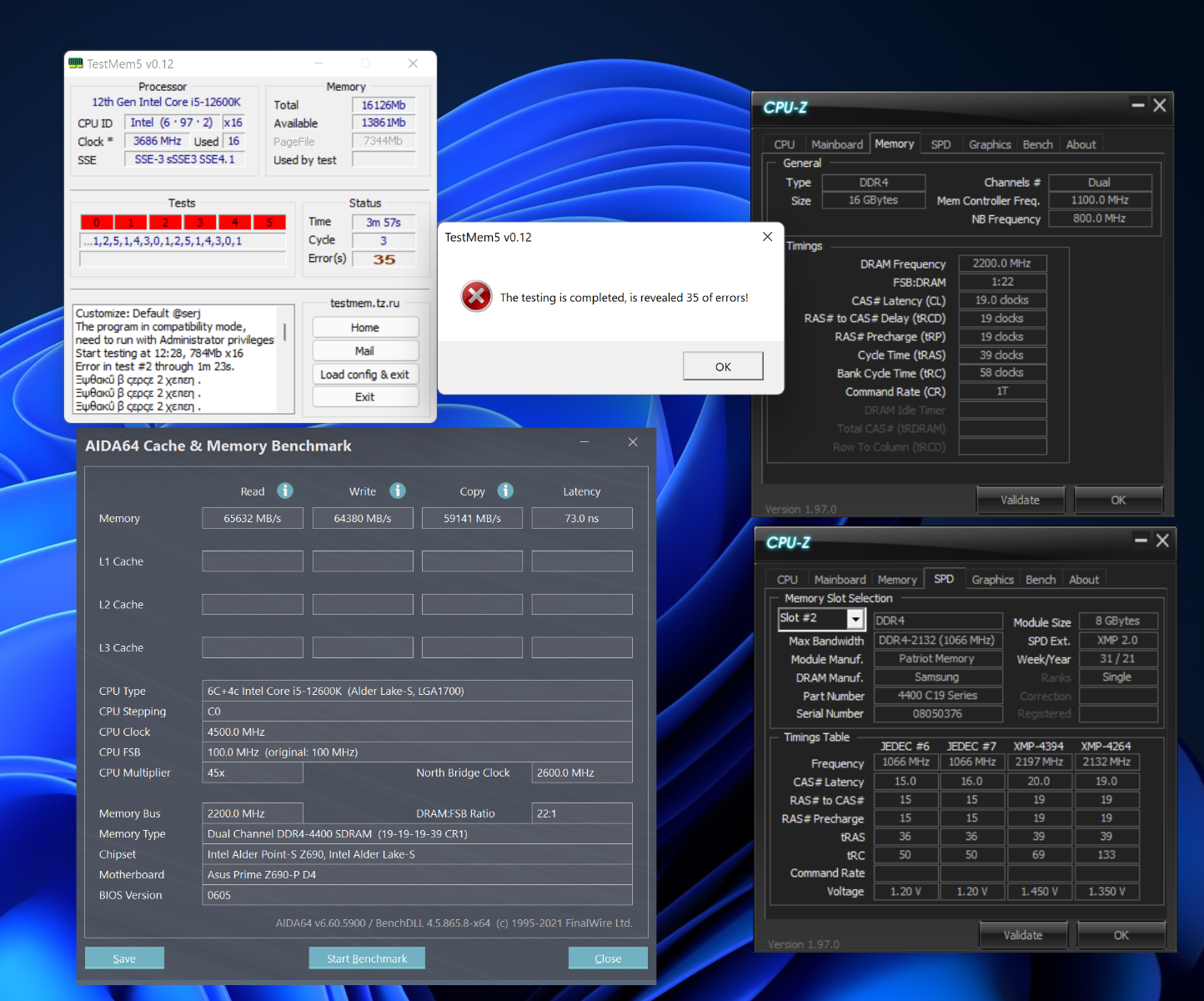This screenshot has height=1001, width=1204.
Task: Click Home button in TestMem5
Action: pos(365,328)
